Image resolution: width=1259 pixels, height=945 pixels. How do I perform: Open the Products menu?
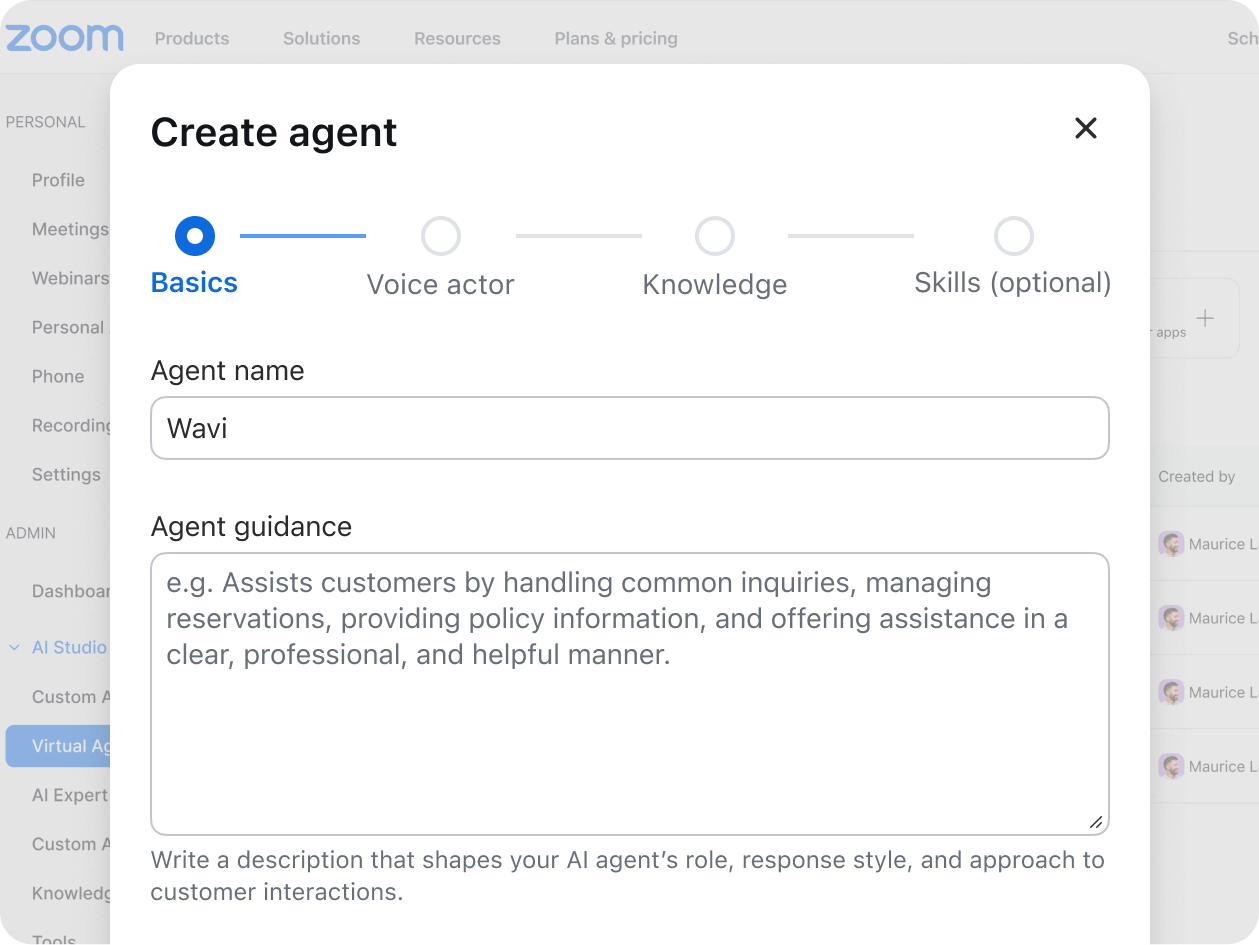coord(191,38)
